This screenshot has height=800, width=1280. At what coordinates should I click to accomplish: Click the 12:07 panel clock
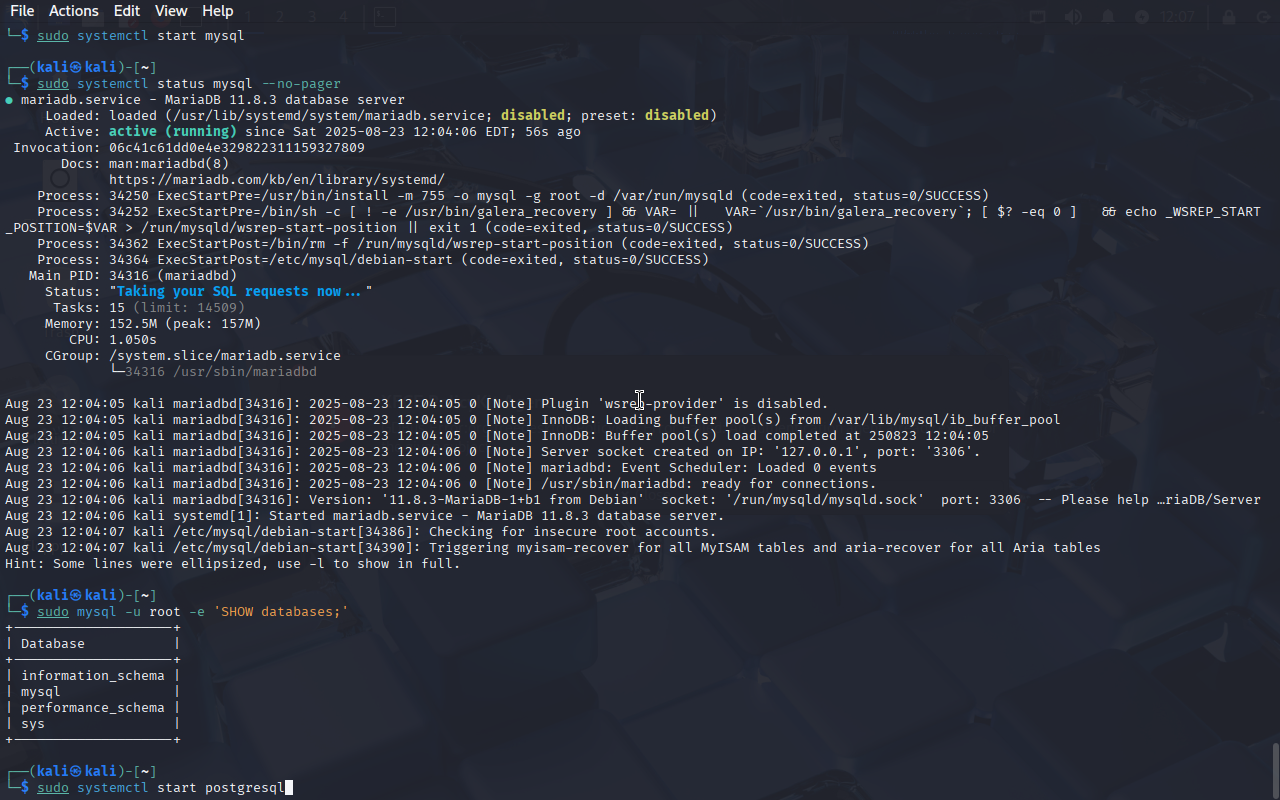[x=1179, y=17]
